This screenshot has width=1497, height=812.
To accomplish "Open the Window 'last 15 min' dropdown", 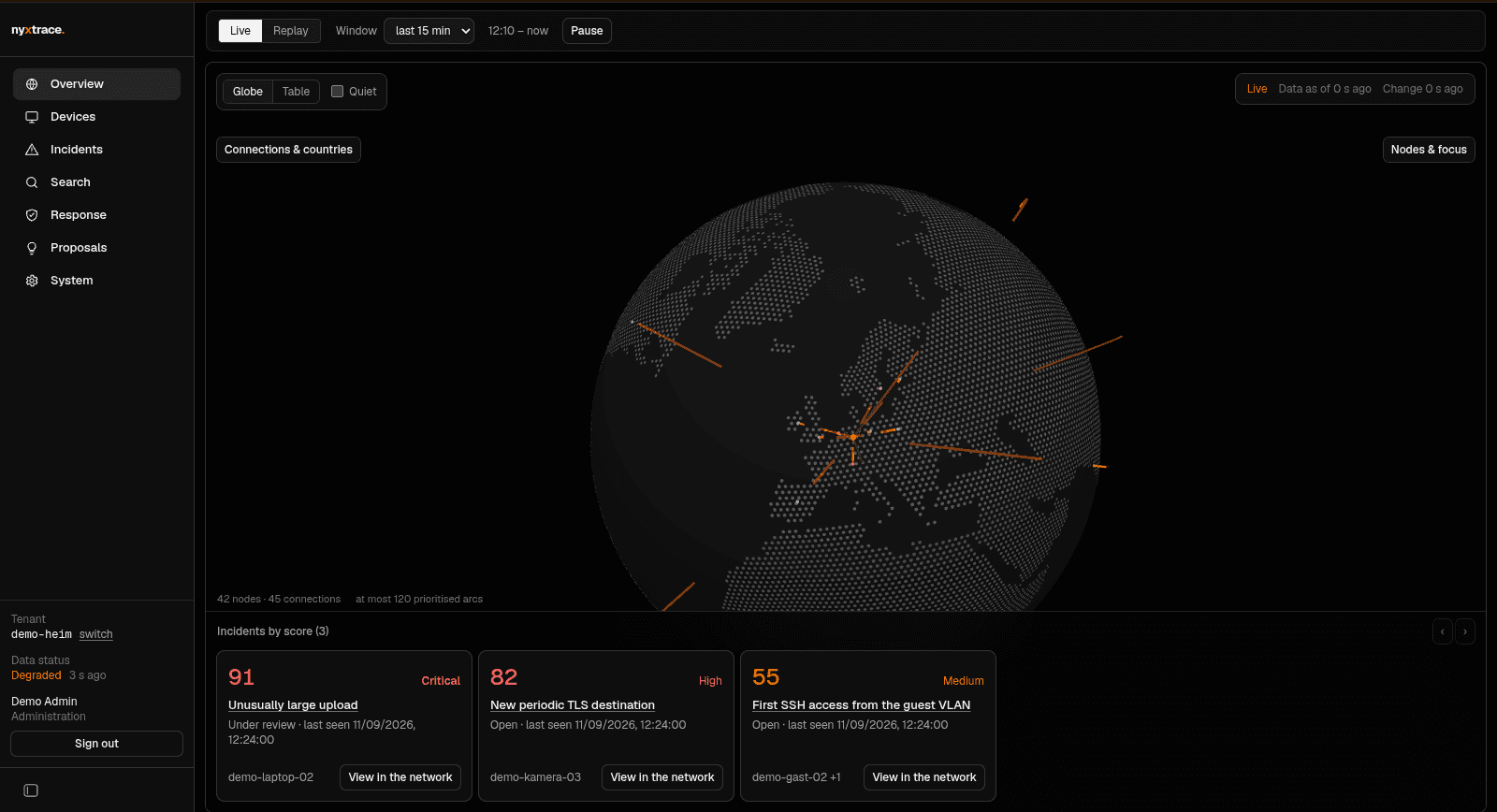I will pyautogui.click(x=429, y=31).
